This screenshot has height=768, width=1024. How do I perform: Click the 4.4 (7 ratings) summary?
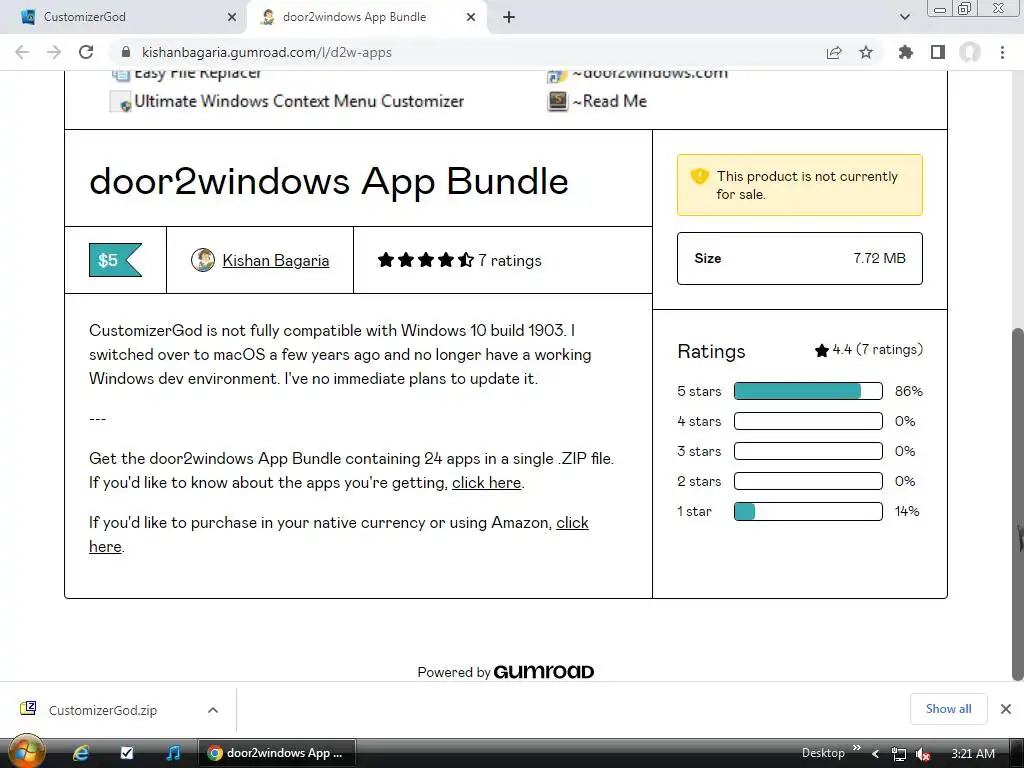click(869, 350)
